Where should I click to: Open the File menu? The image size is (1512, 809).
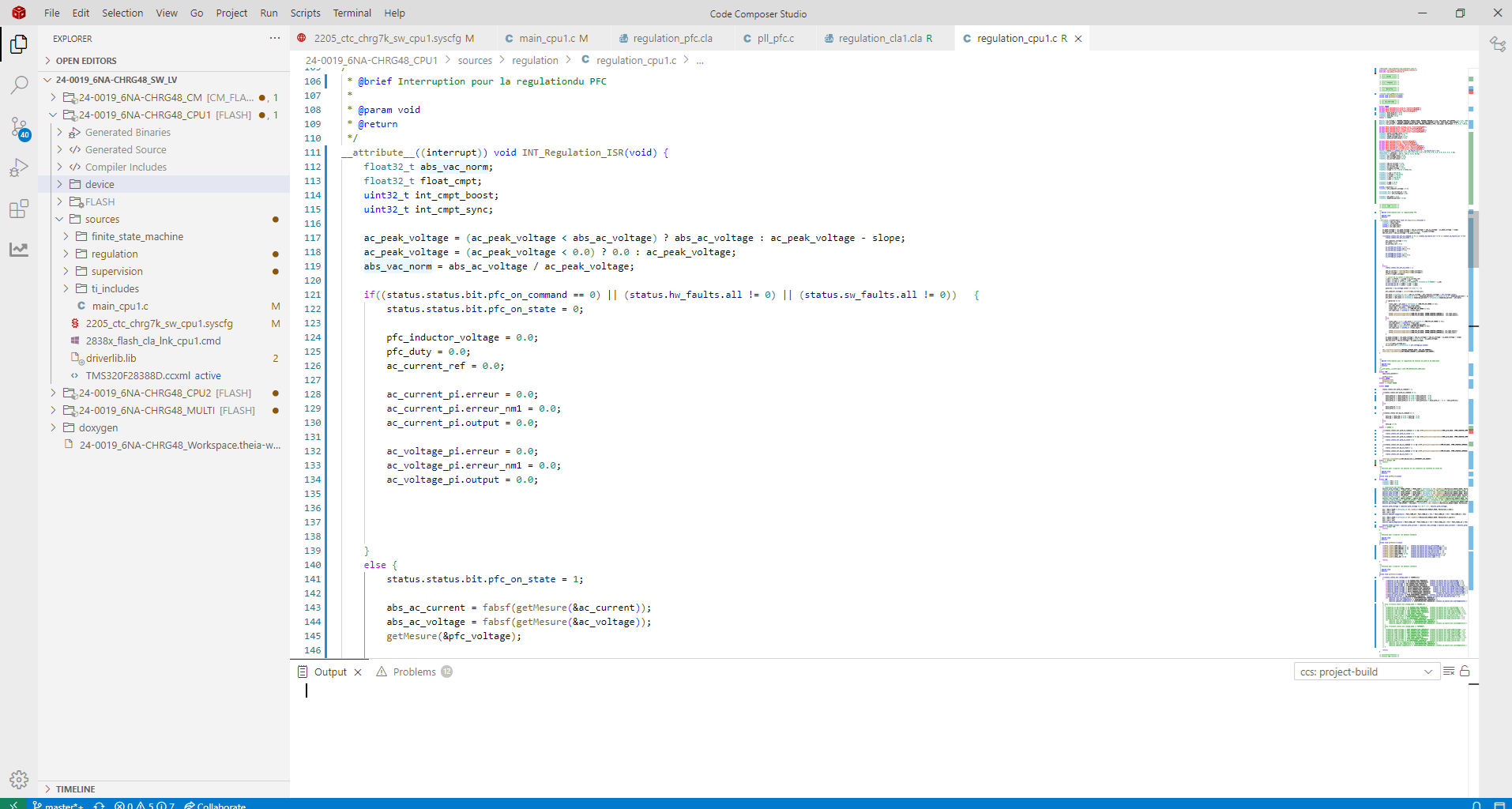click(x=52, y=13)
